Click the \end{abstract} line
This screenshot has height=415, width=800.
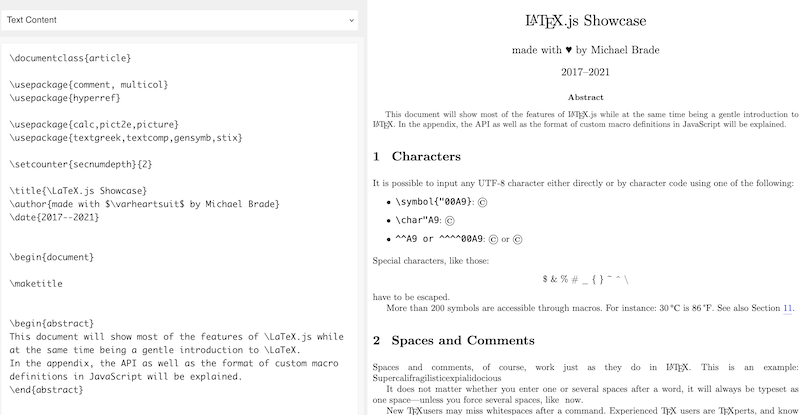[46, 390]
